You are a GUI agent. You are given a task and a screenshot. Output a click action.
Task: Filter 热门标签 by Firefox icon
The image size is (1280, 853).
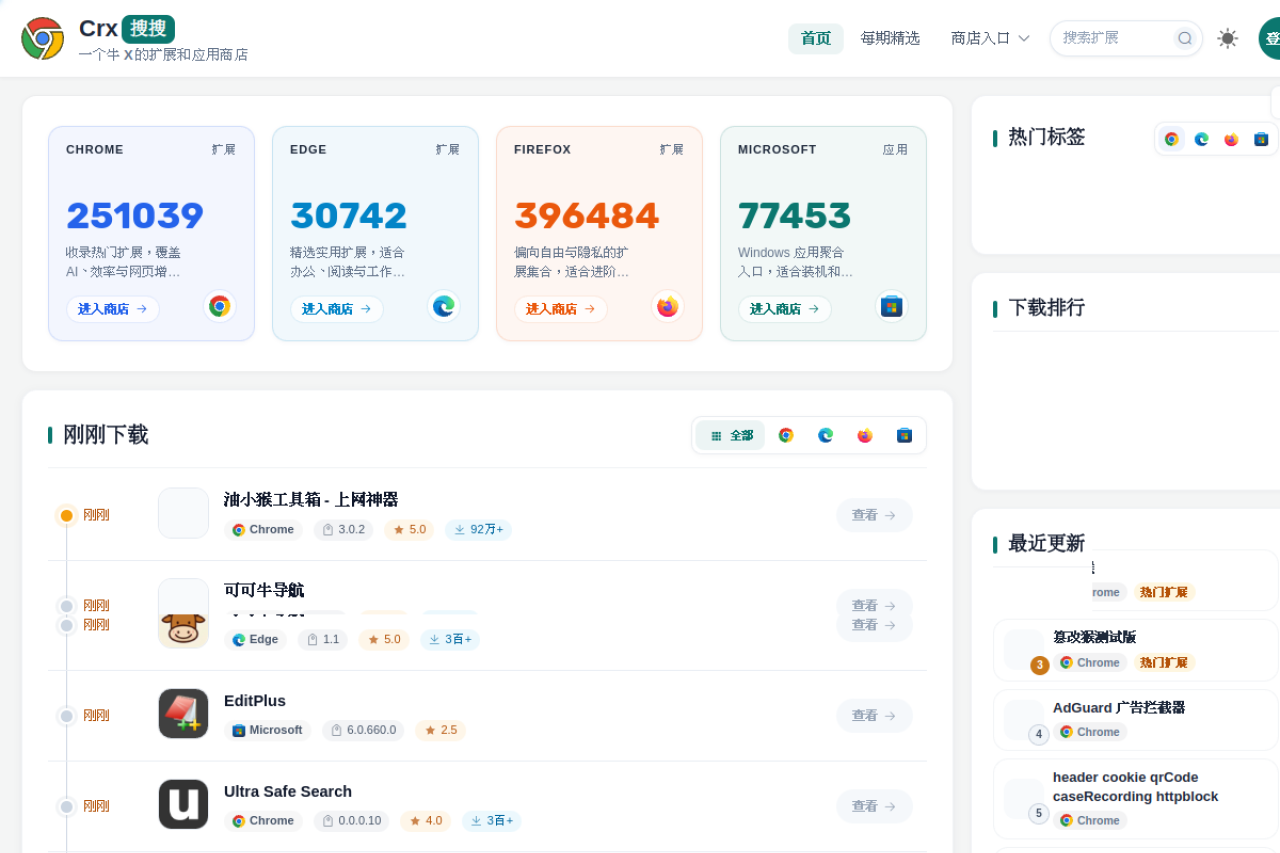(x=1231, y=139)
